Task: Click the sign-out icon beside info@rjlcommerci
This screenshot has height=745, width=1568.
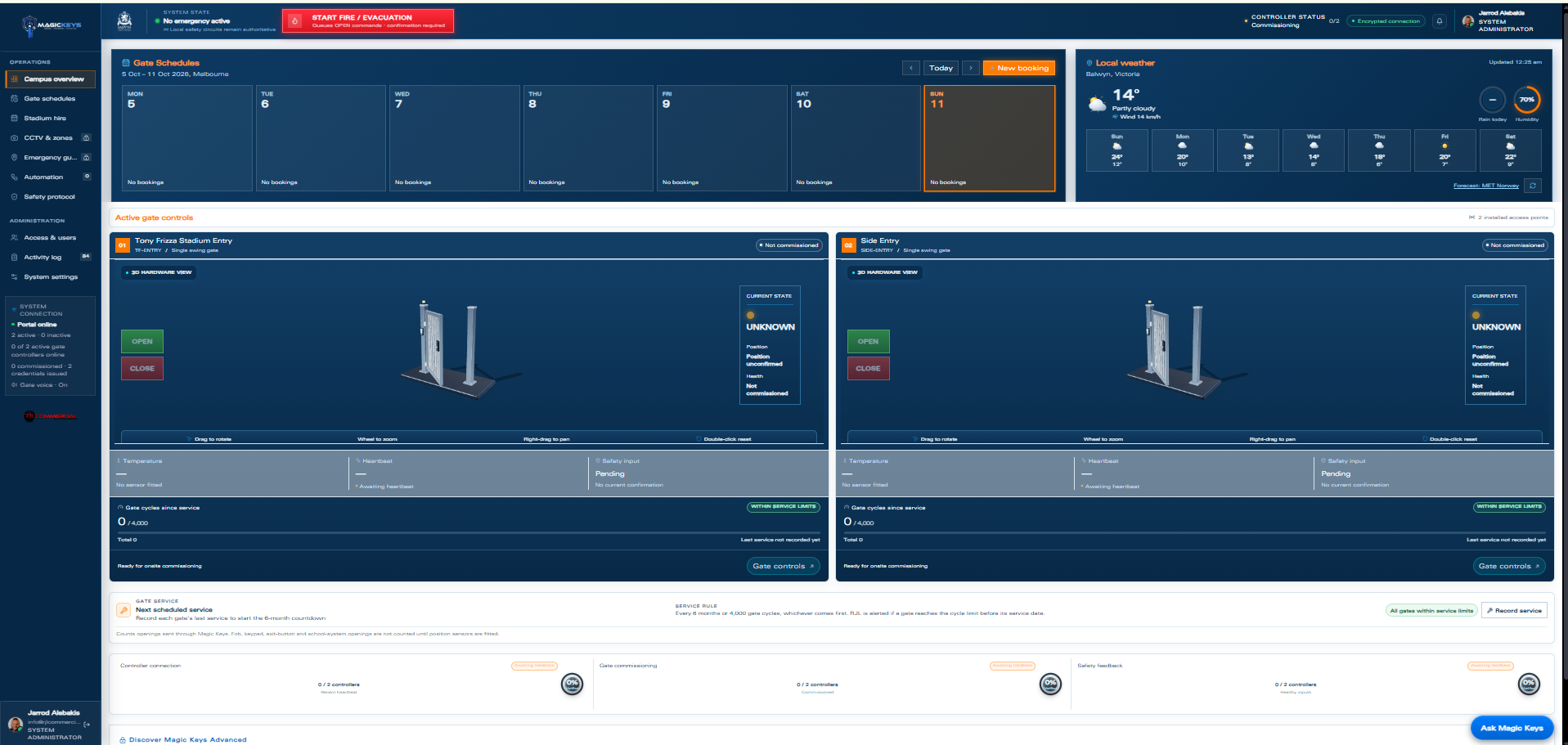Action: (87, 724)
